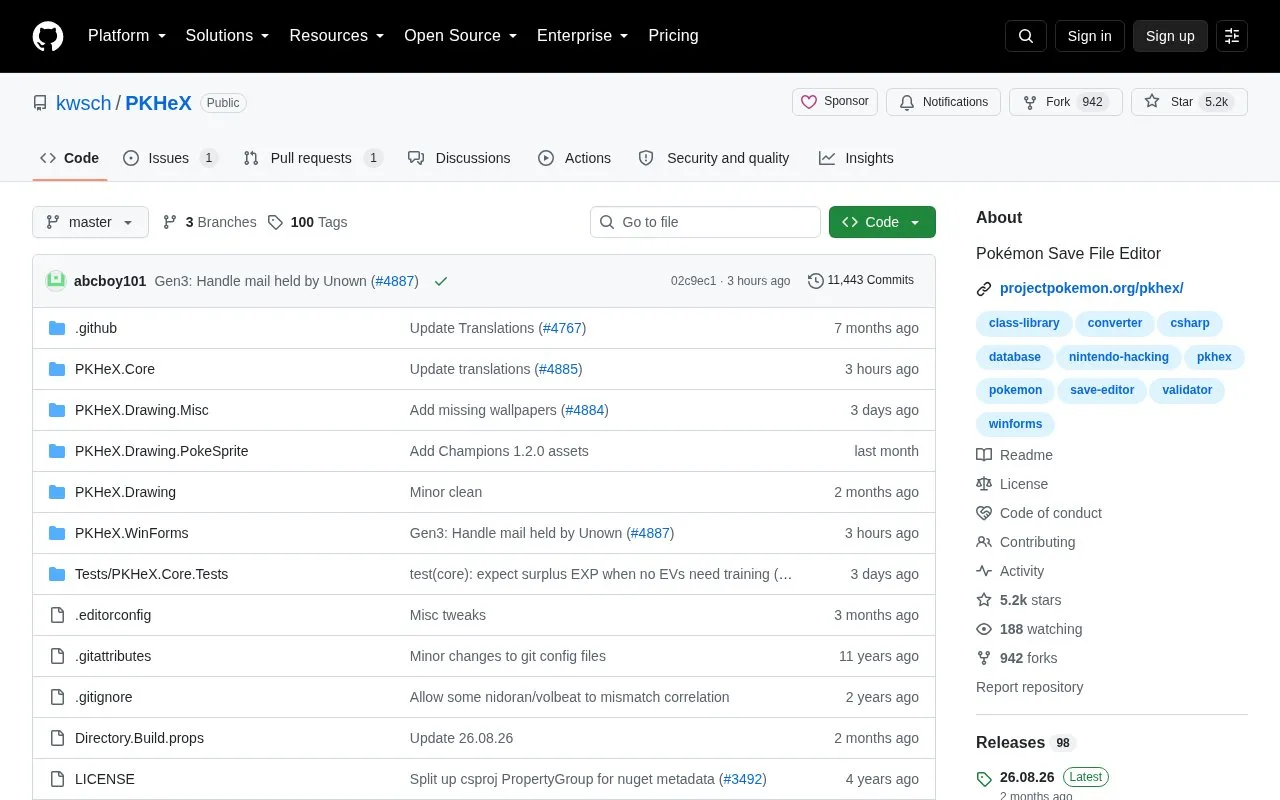Expand the Platform menu
Viewport: 1280px width, 800px height.
click(127, 36)
